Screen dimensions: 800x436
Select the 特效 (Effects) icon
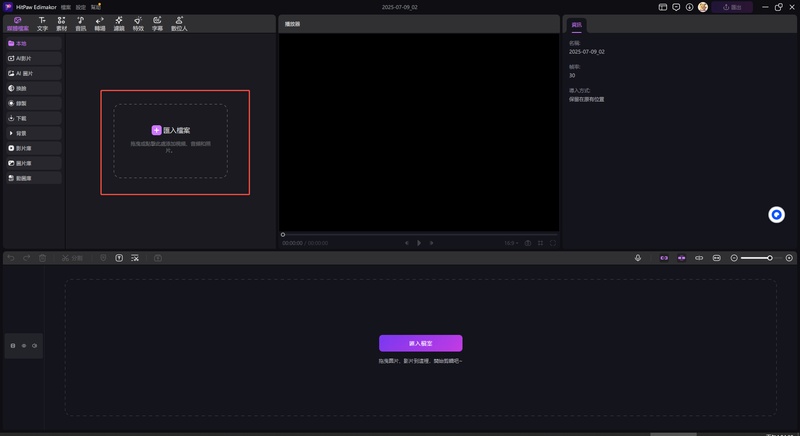pyautogui.click(x=138, y=24)
